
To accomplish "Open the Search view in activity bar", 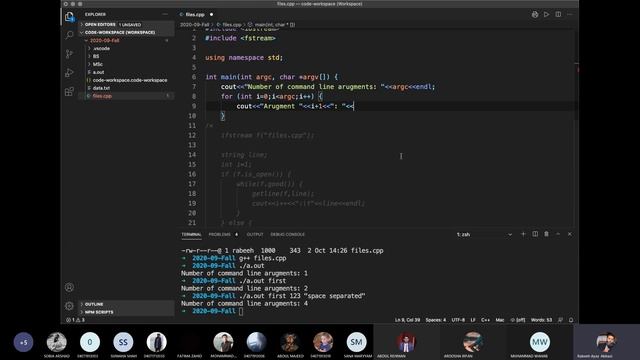I will coord(69,35).
